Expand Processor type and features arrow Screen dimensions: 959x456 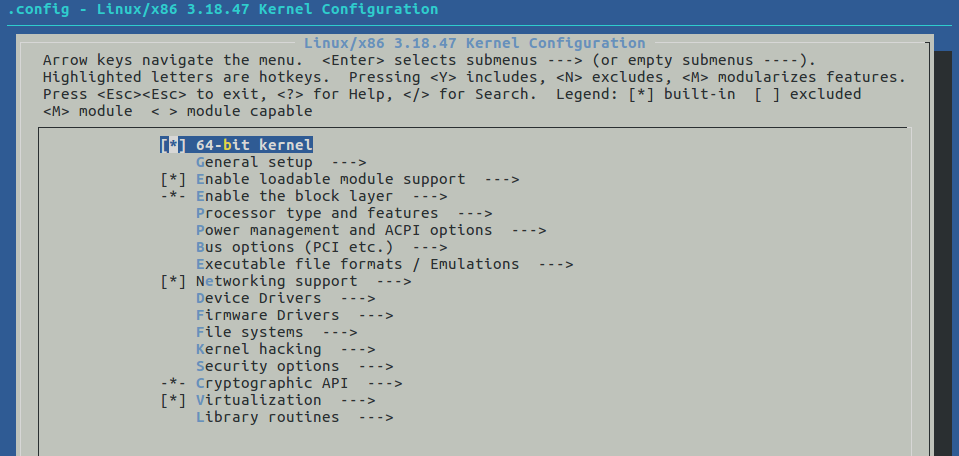[475, 213]
